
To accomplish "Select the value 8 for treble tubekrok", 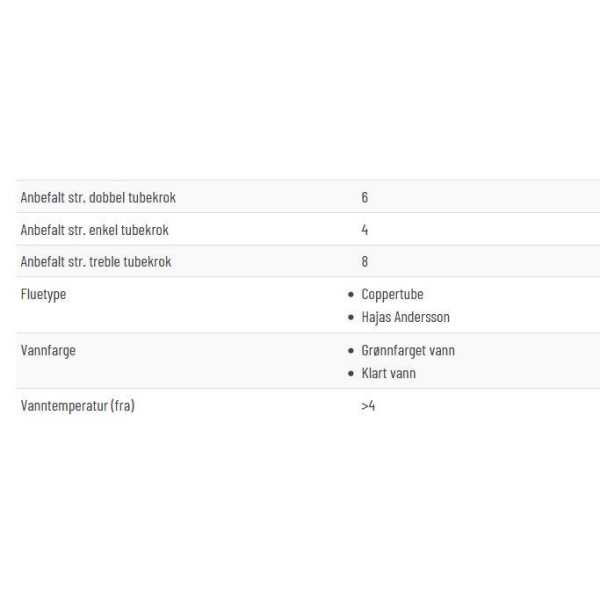I will tap(365, 262).
